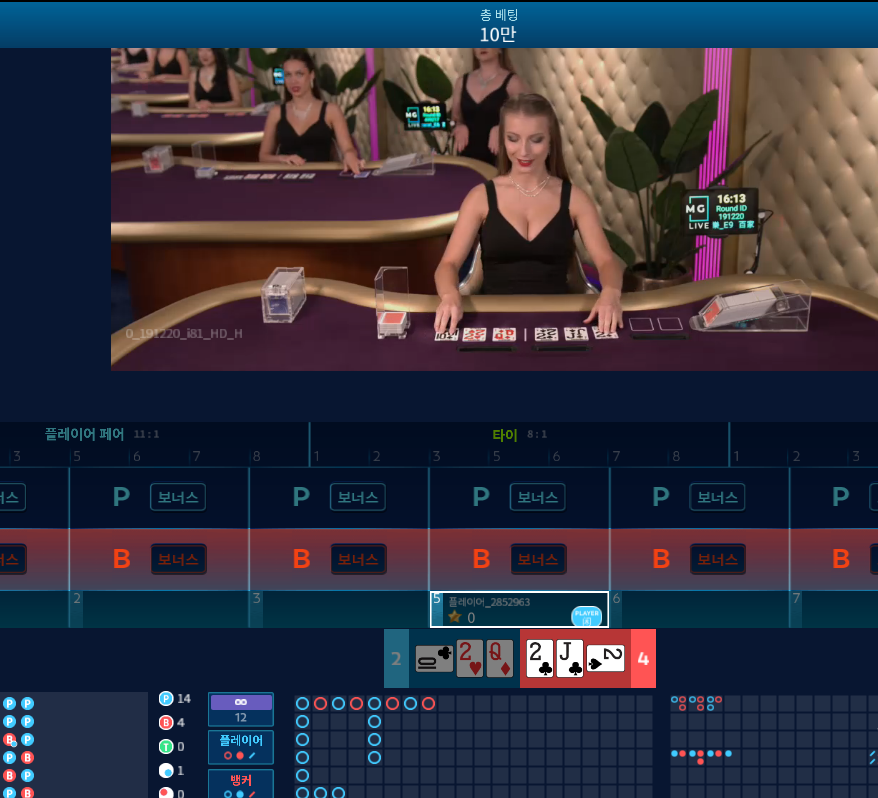The image size is (878, 798).
Task: Click the Banker hand's Jack of clubs card
Action: click(570, 659)
